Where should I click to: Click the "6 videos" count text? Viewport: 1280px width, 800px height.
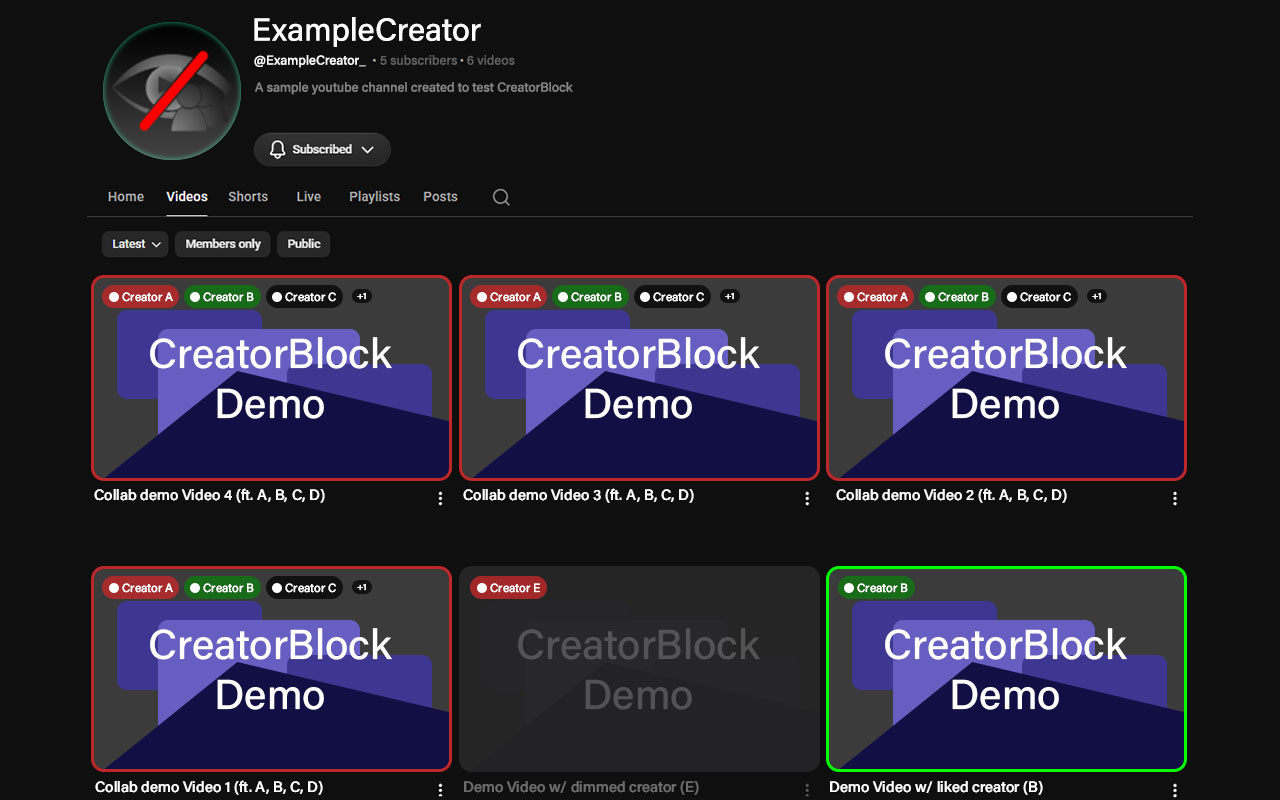point(491,61)
